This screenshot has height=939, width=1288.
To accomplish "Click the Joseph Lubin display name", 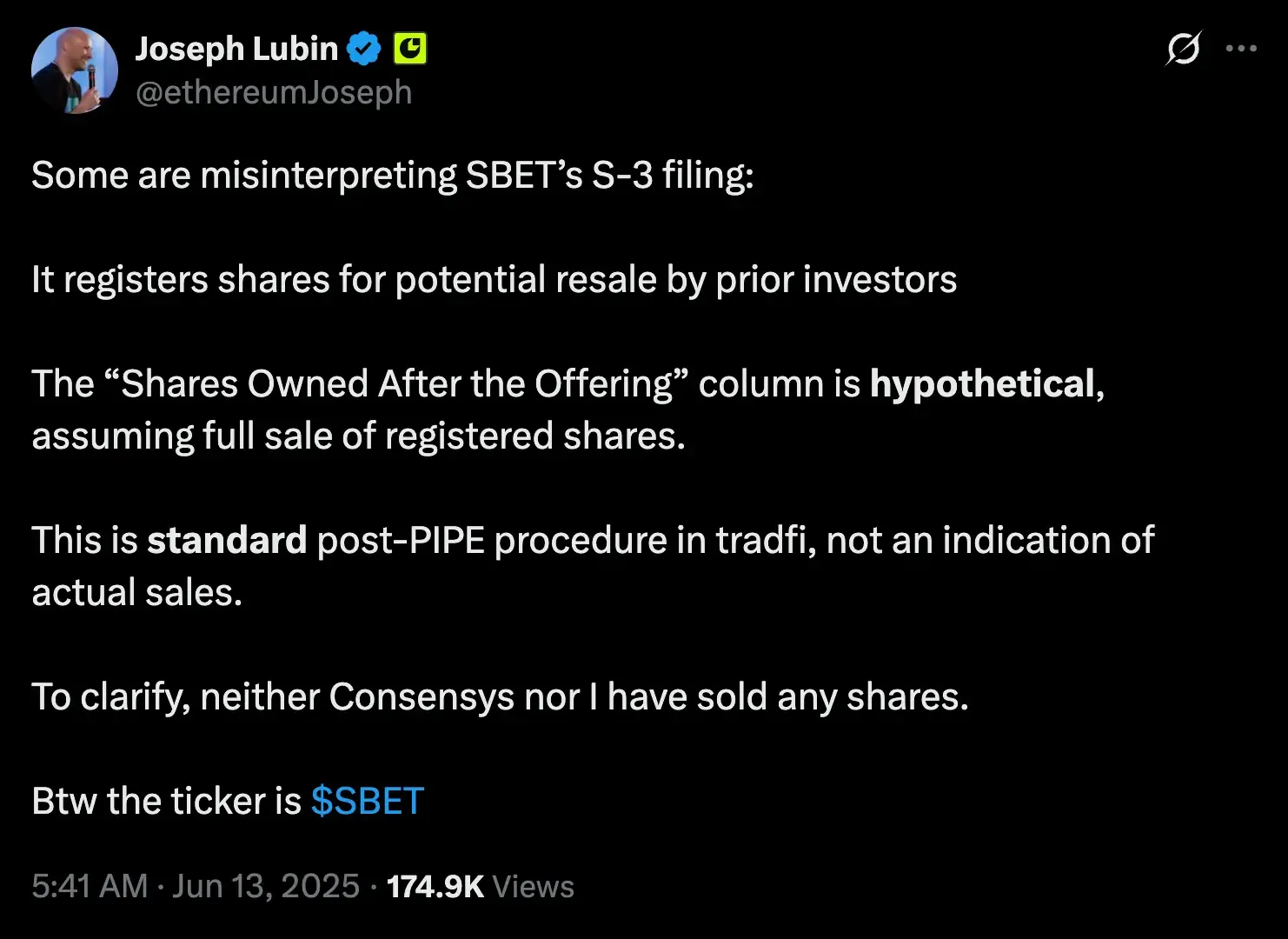I will tap(236, 49).
